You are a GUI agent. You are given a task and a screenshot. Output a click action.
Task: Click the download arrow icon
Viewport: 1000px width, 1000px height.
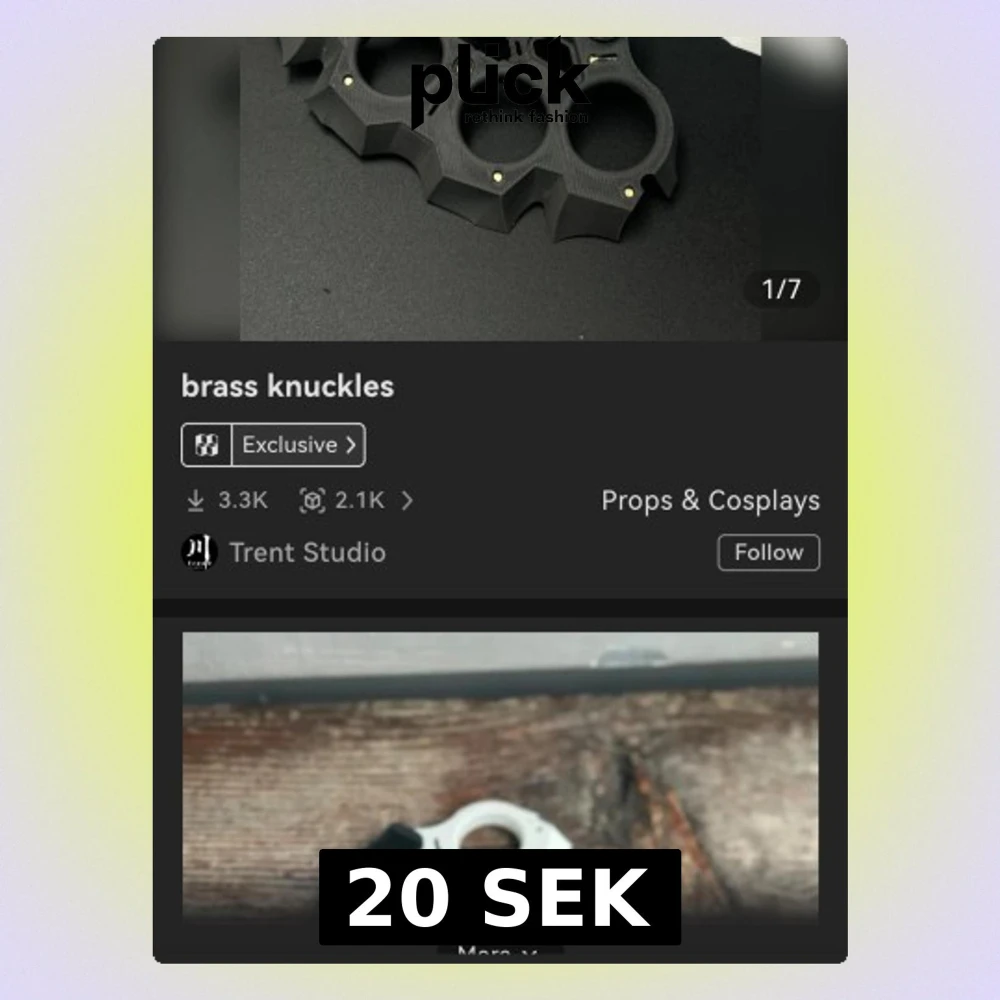pyautogui.click(x=196, y=501)
